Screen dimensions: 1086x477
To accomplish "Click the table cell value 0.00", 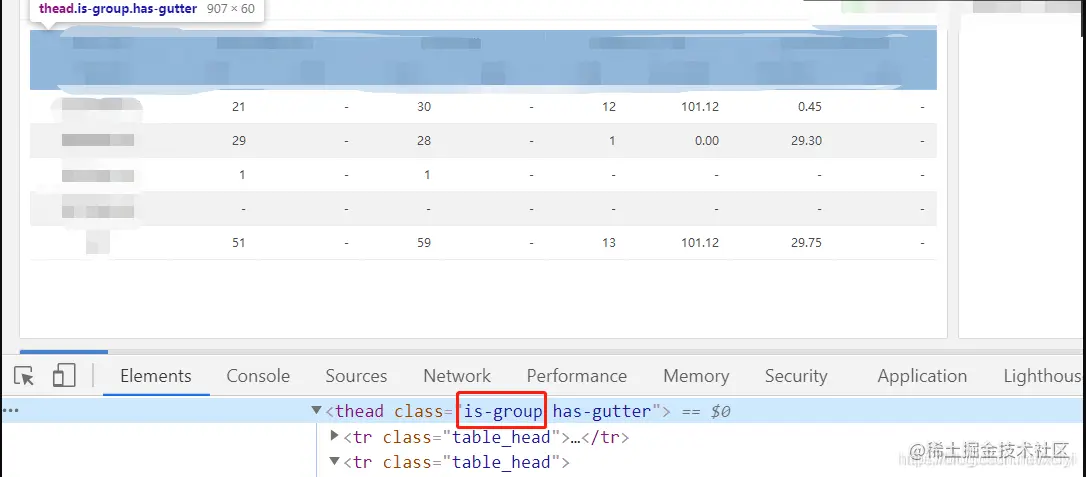I will 706,141.
